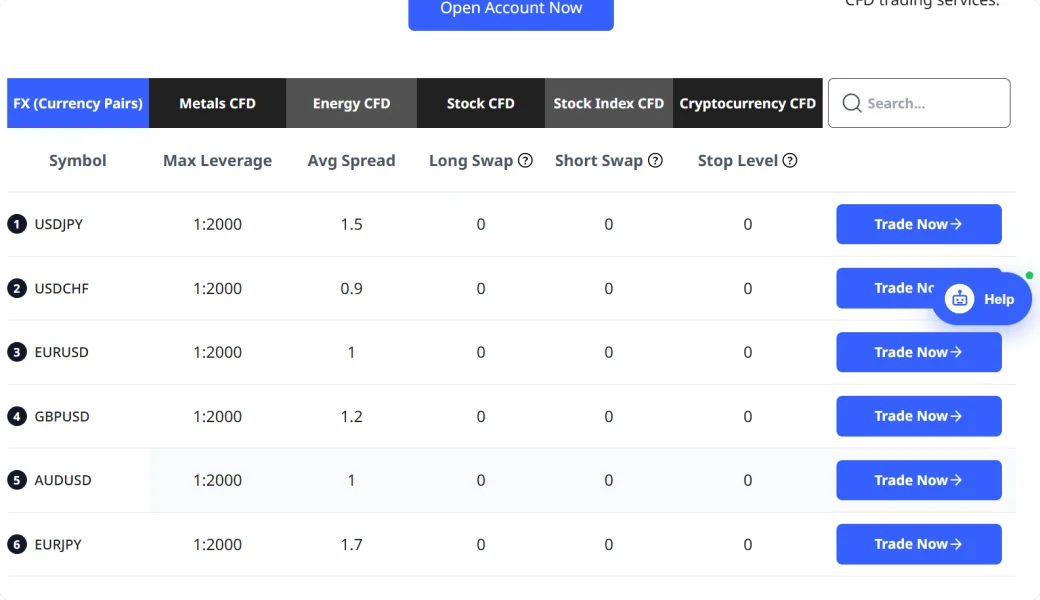The image size is (1040, 600).
Task: Select the USDCHF symbol name
Action: click(62, 288)
